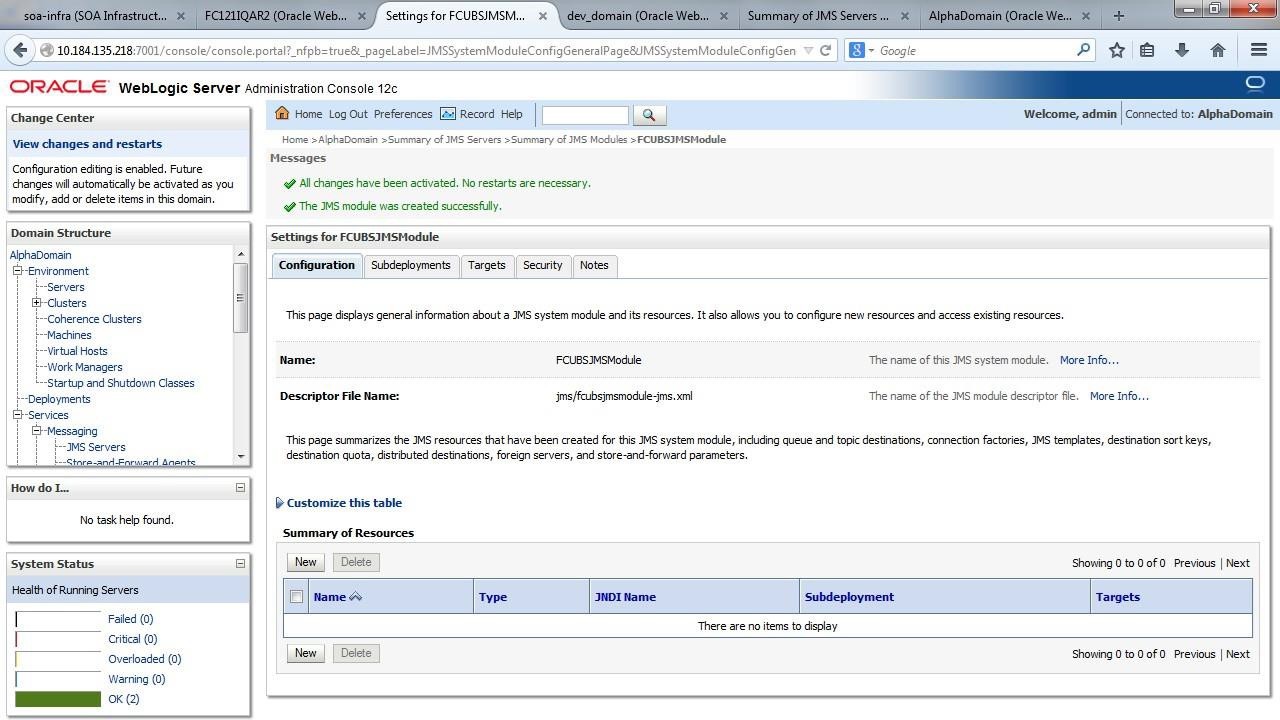This screenshot has height=720, width=1280.
Task: Click View changes and restarts link
Action: [87, 144]
